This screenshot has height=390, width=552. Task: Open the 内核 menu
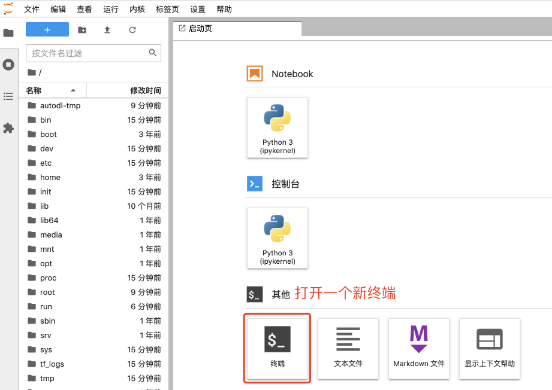tap(137, 10)
